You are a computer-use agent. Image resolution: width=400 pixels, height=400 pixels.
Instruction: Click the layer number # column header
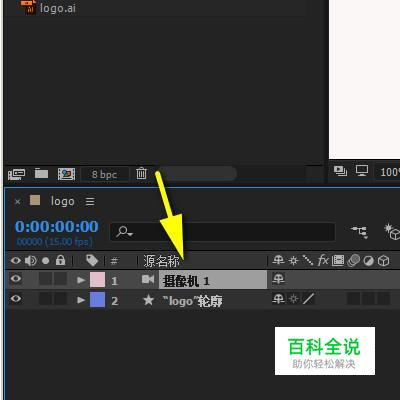(x=114, y=261)
